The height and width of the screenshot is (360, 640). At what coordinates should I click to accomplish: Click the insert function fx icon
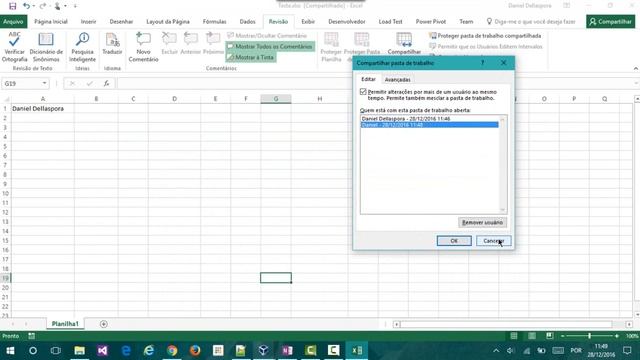pos(106,83)
